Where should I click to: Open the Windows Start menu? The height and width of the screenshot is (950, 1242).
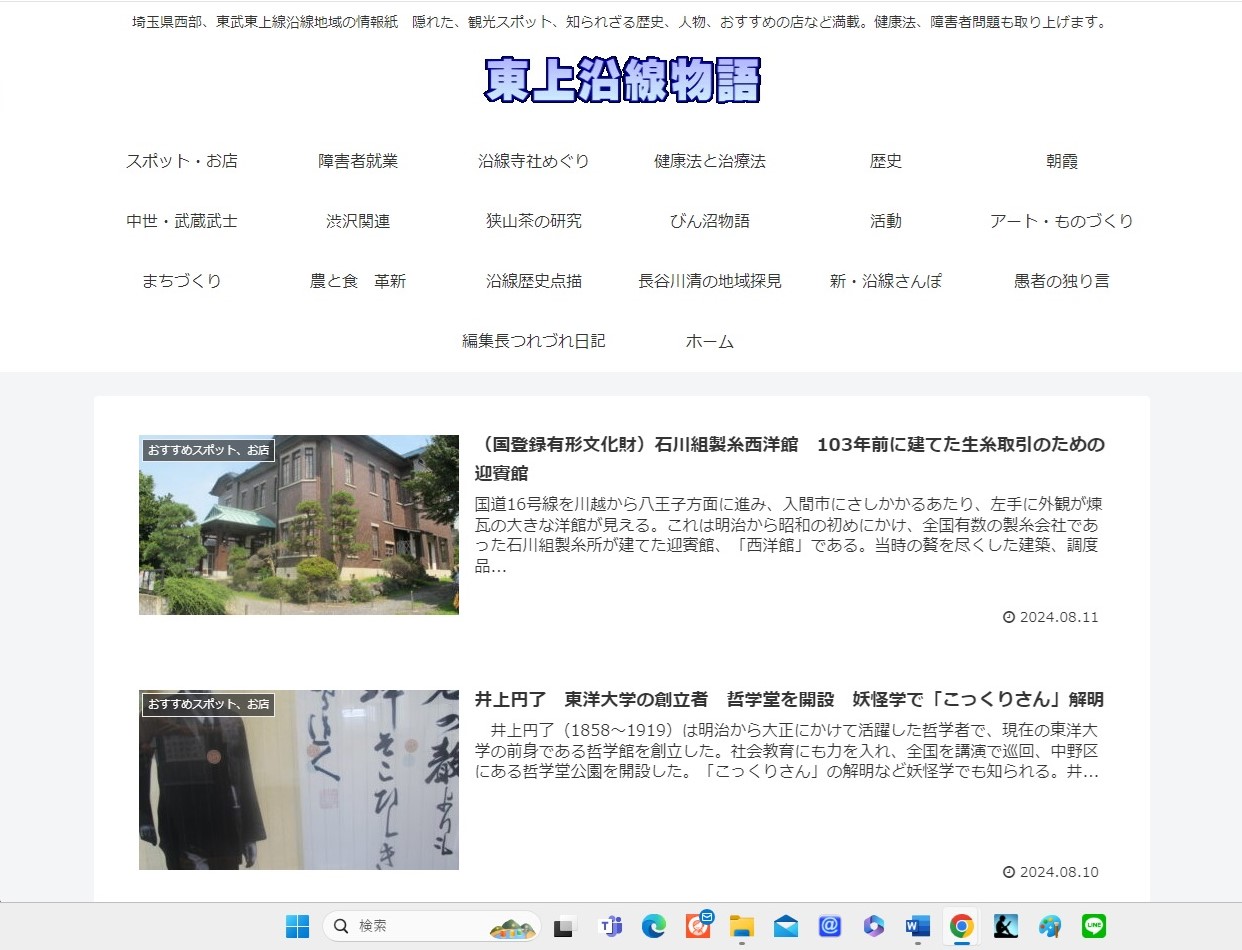coord(297,927)
